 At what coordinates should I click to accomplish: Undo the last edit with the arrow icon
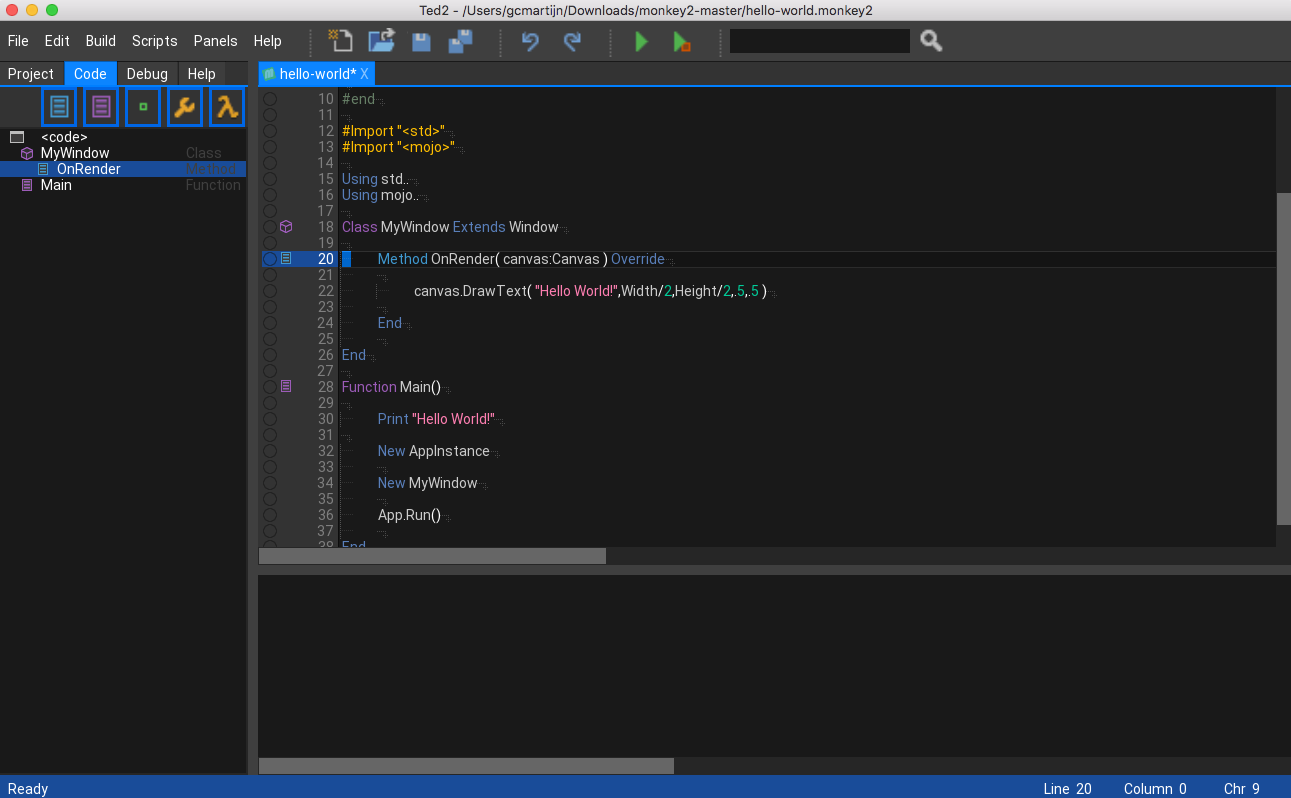pyautogui.click(x=530, y=41)
